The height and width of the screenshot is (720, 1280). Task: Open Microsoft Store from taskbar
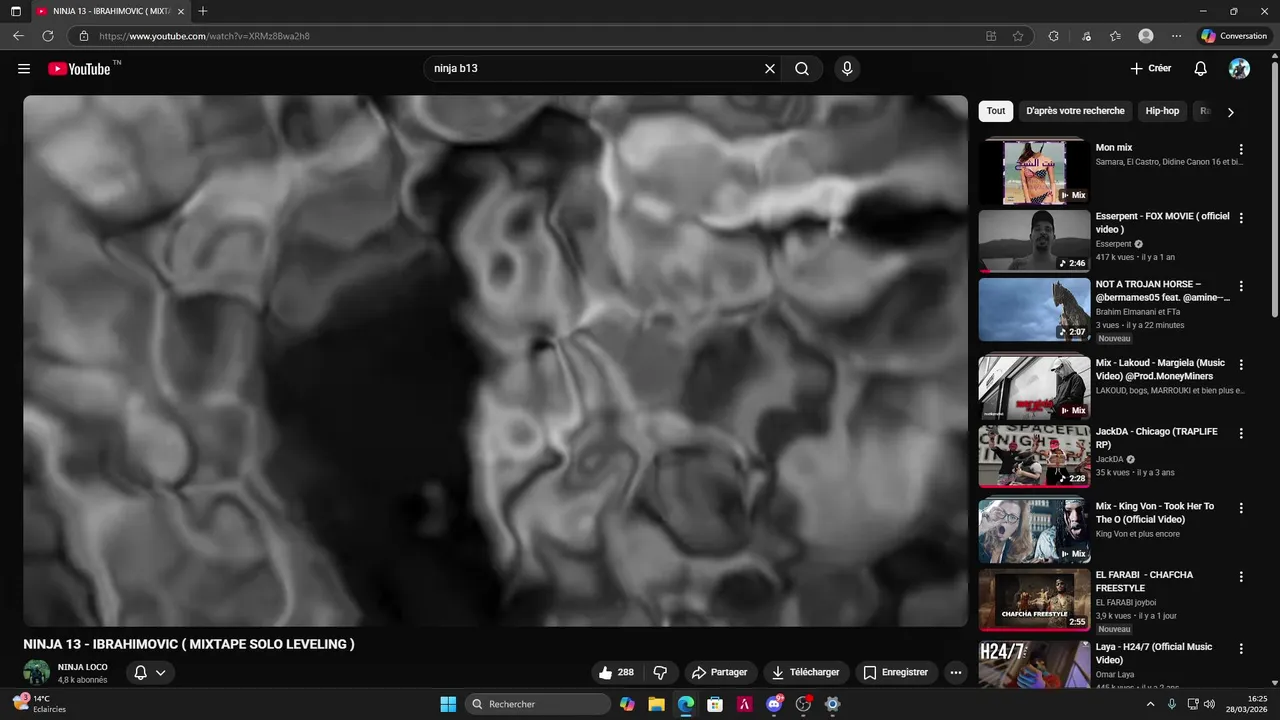715,704
